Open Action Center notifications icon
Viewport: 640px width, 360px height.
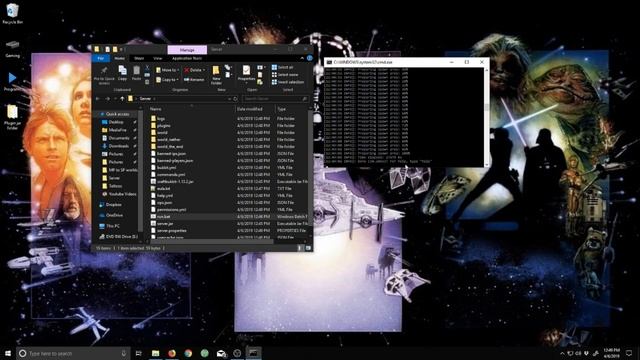(x=629, y=353)
